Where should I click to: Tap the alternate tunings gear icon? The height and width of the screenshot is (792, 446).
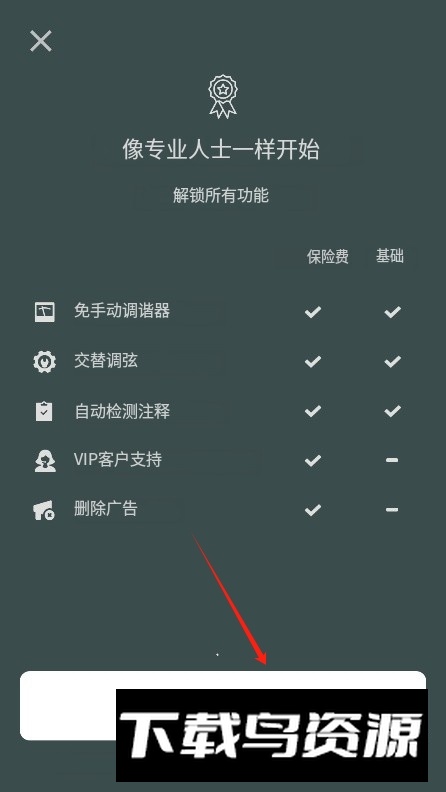pyautogui.click(x=44, y=361)
